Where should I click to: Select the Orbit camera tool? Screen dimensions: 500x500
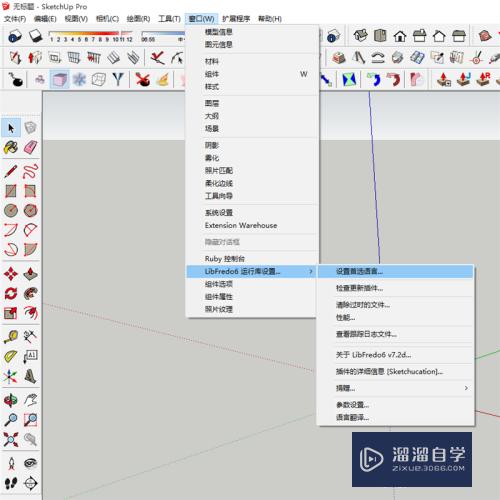[11, 400]
